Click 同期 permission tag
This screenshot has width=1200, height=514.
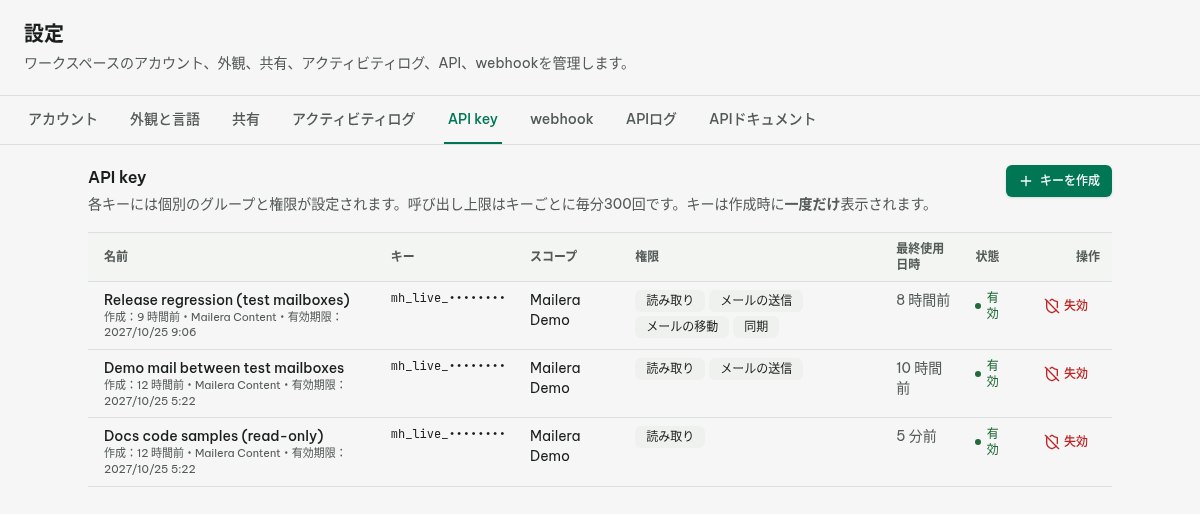[756, 326]
